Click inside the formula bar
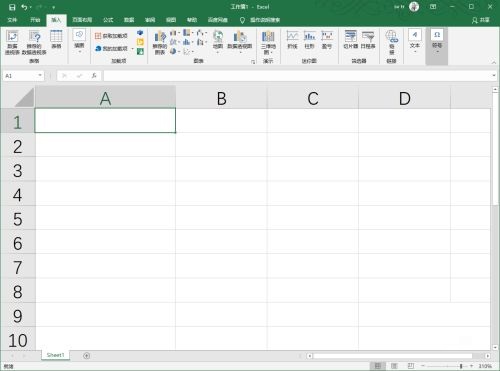Image resolution: width=500 pixels, height=371 pixels. [297, 76]
